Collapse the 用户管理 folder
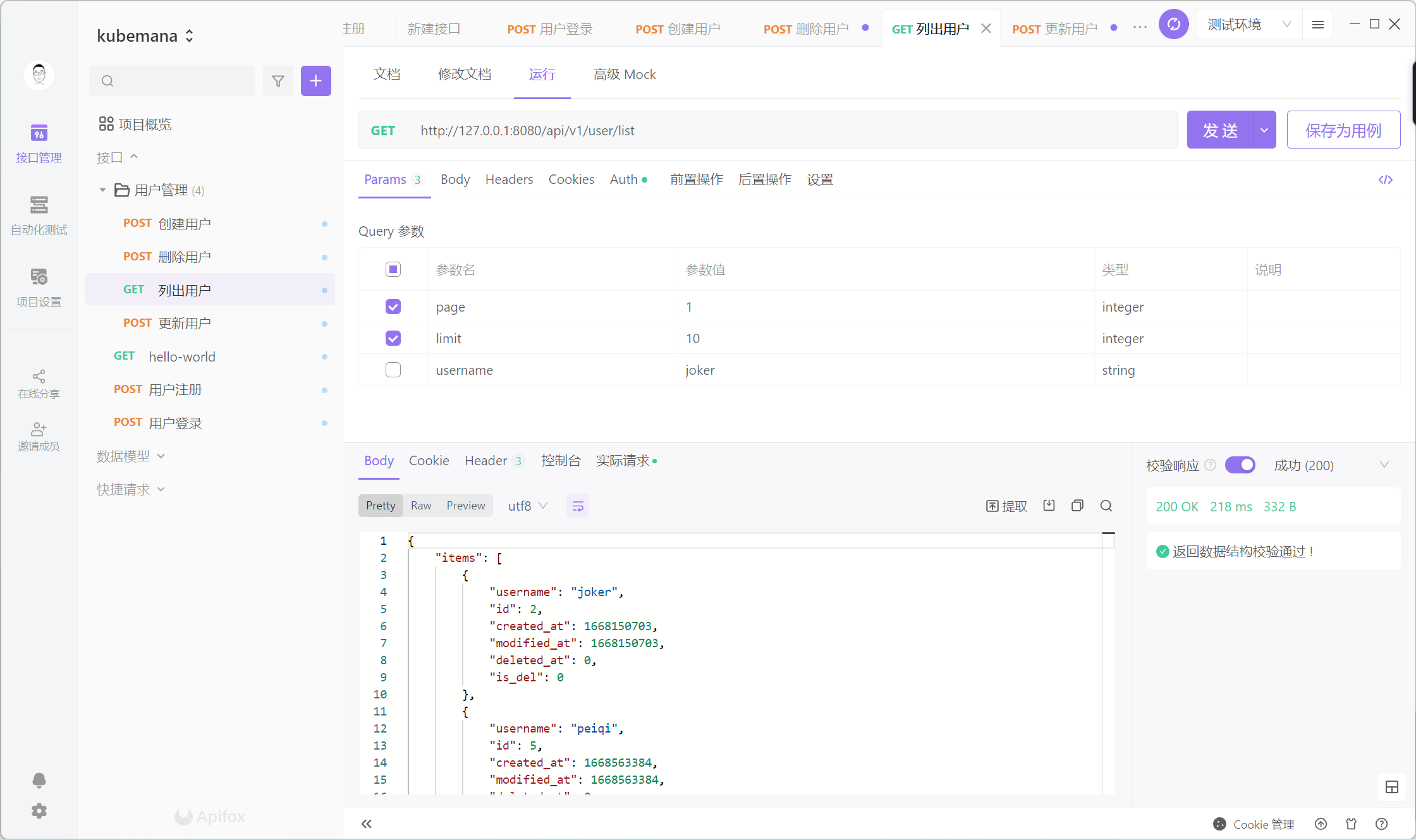 102,190
